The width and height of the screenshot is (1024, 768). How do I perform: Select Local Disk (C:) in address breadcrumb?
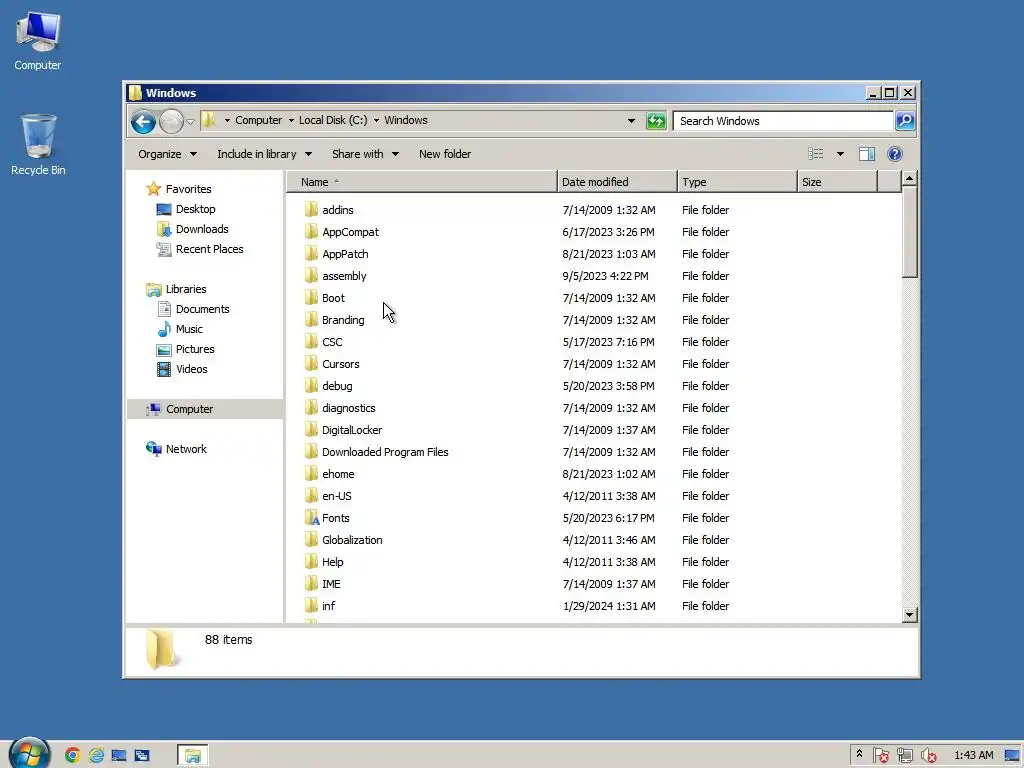(333, 120)
